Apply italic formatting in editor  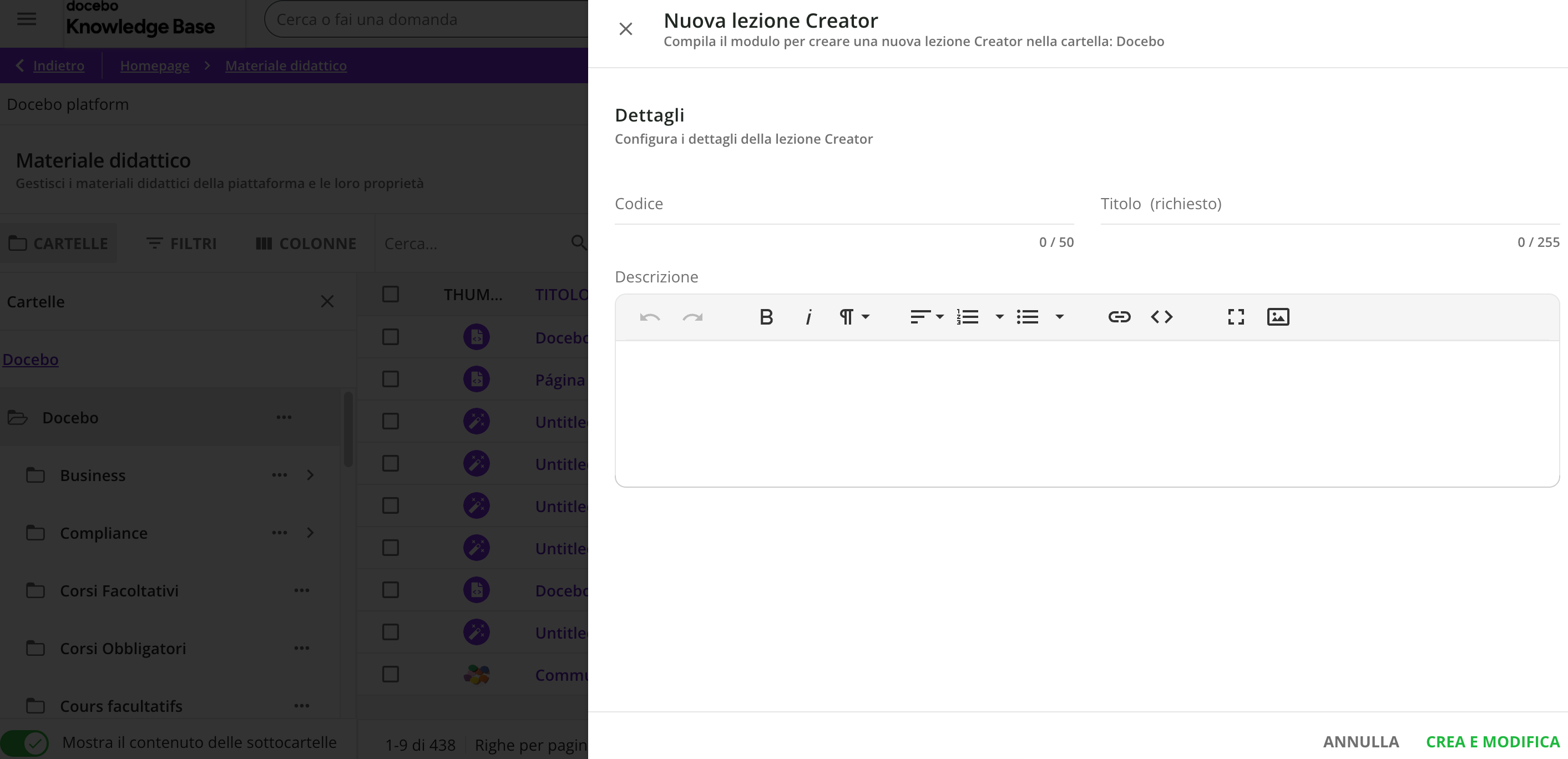pyautogui.click(x=808, y=317)
